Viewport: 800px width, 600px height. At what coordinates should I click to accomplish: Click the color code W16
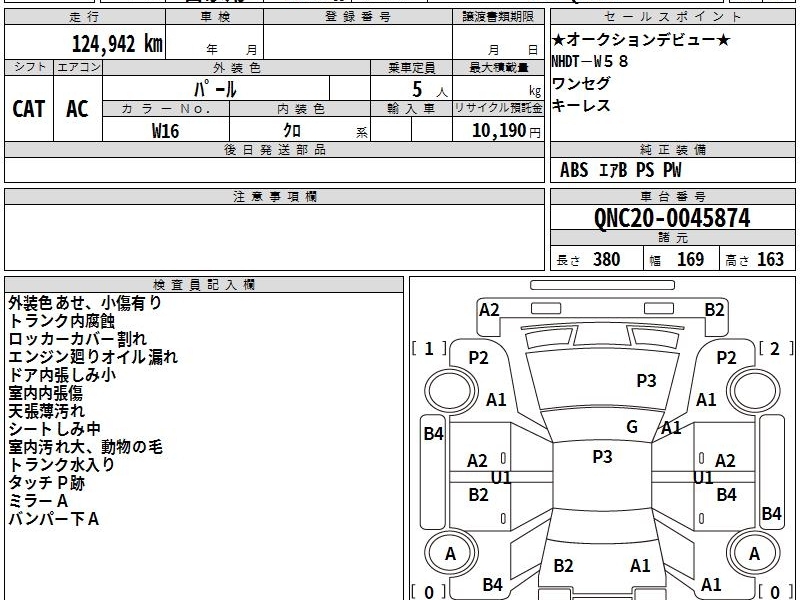[x=165, y=131]
